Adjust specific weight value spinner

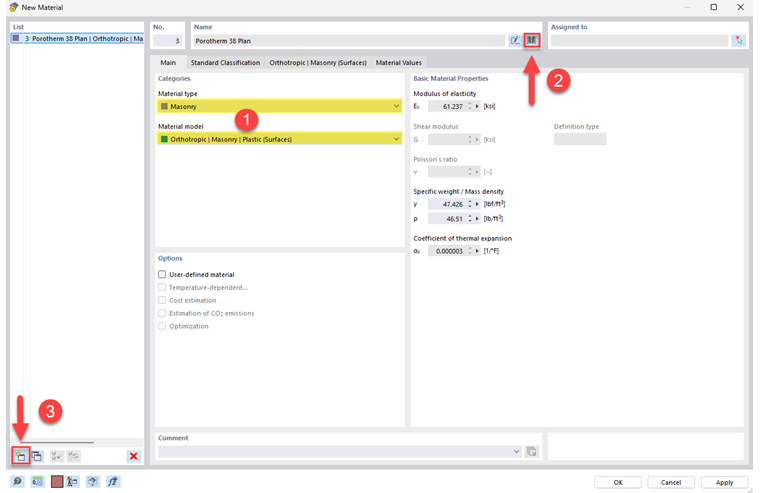[x=470, y=204]
